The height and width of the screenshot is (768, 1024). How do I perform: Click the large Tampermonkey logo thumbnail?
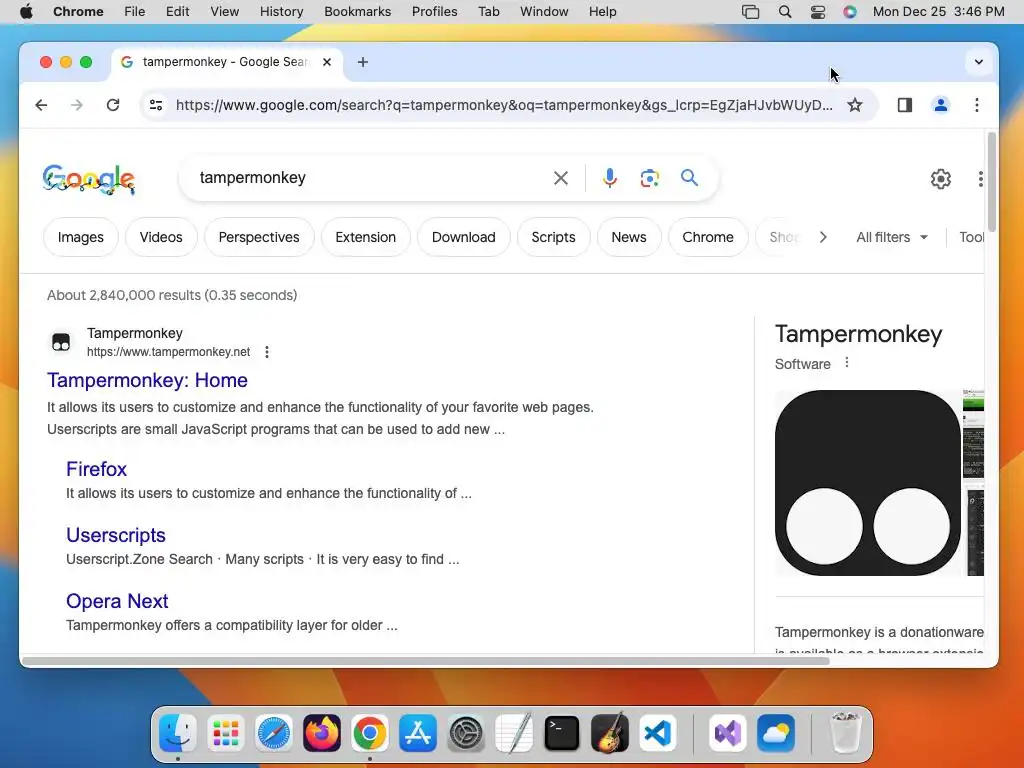click(x=868, y=483)
